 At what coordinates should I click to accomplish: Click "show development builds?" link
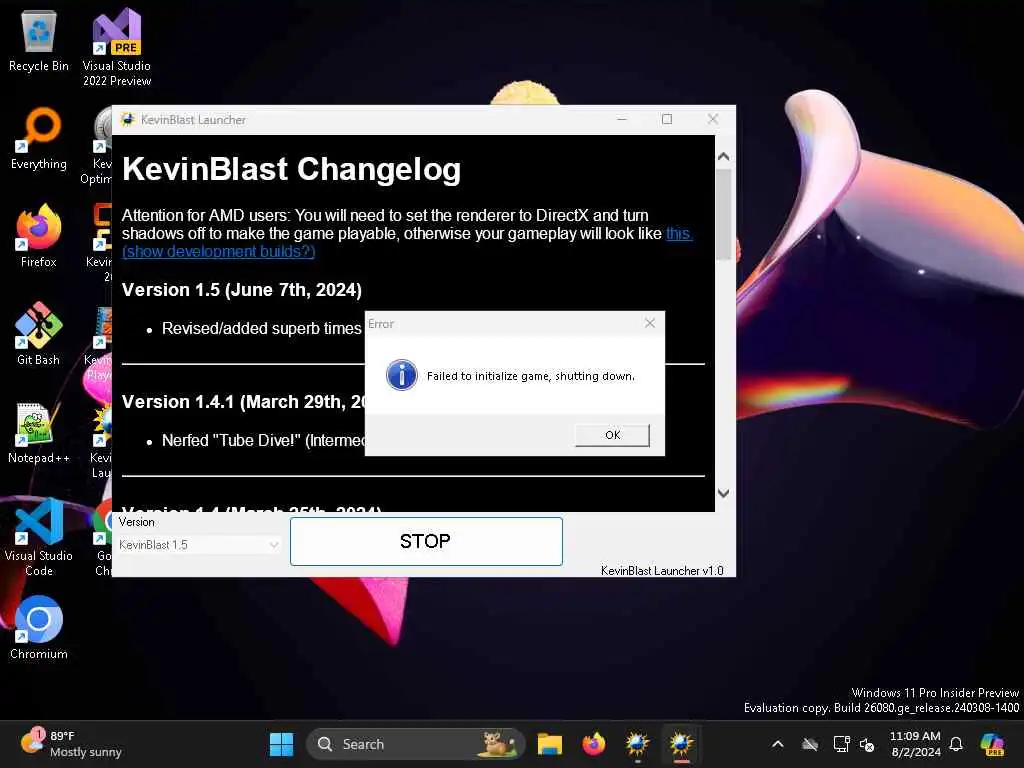pos(219,251)
